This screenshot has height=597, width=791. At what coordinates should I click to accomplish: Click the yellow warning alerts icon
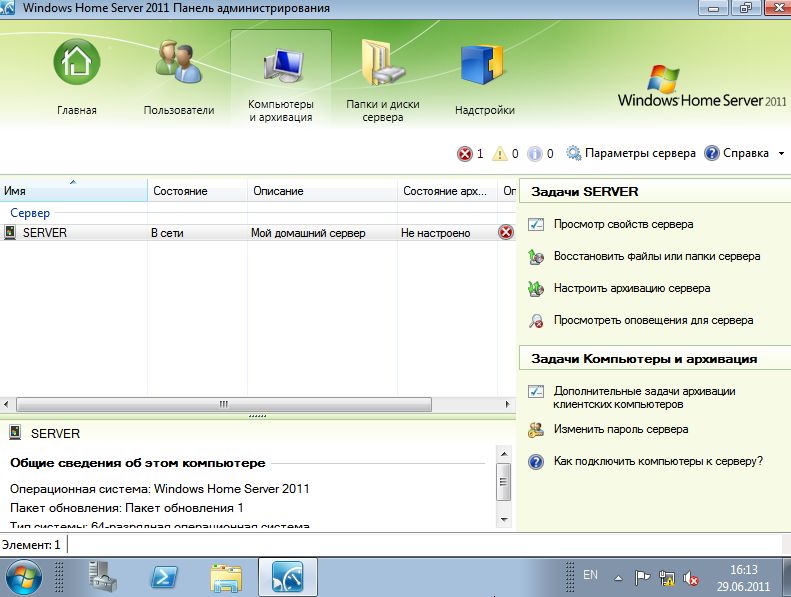point(499,153)
